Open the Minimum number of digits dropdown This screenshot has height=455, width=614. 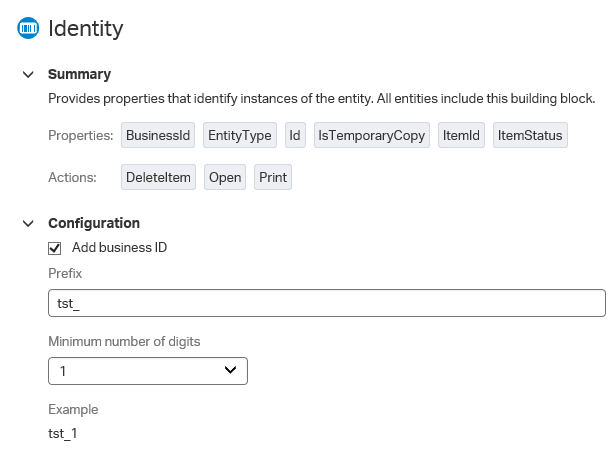click(148, 371)
